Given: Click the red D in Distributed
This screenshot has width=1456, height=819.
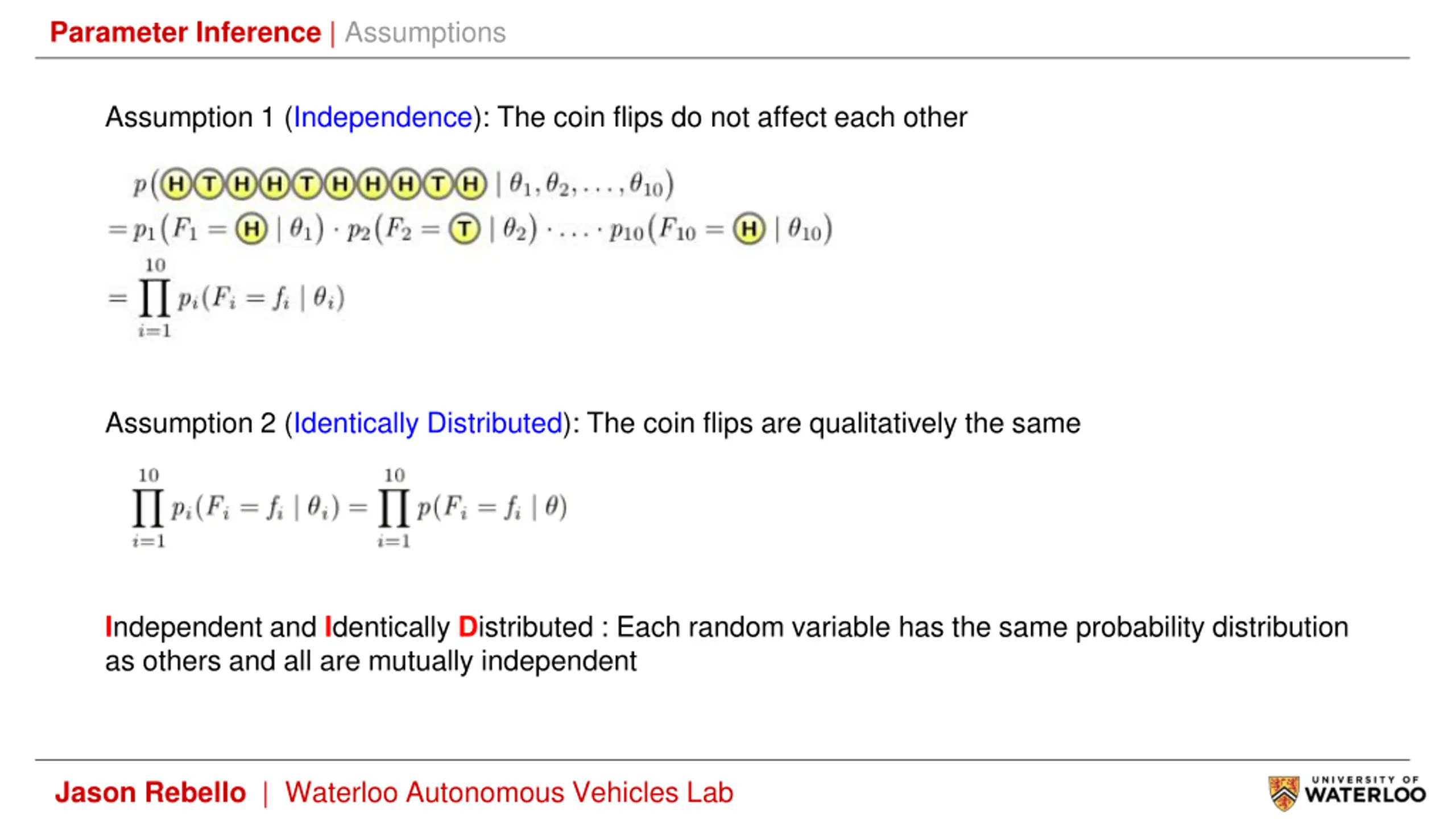Looking at the screenshot, I should (x=468, y=627).
